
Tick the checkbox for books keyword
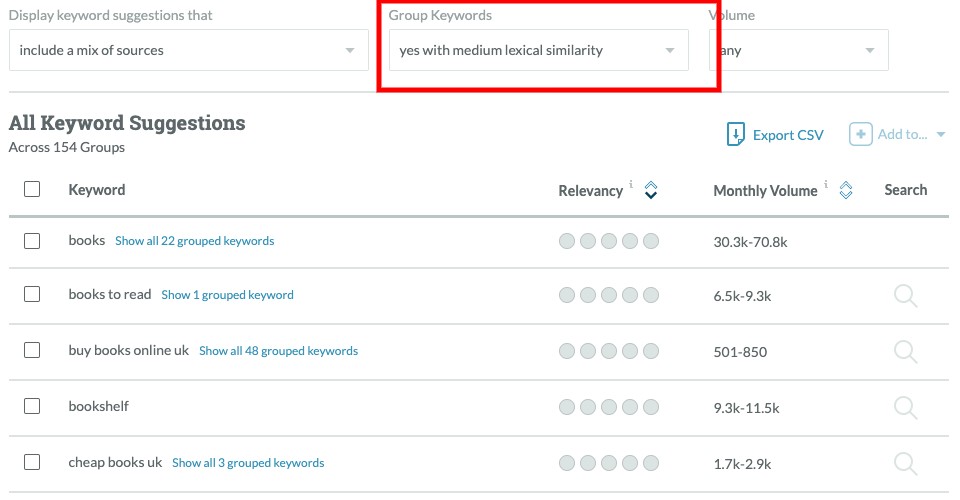pyautogui.click(x=32, y=241)
